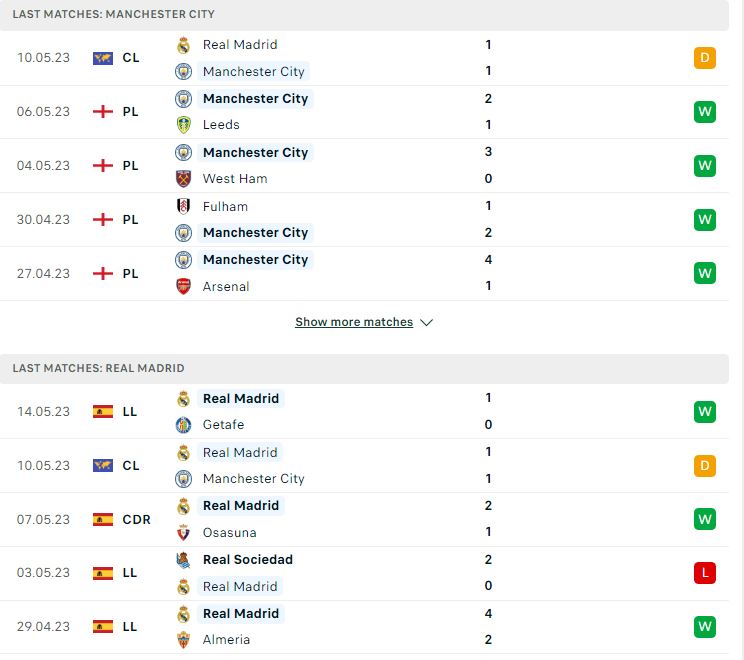Click the Real Sociedad crest icon

(183, 560)
